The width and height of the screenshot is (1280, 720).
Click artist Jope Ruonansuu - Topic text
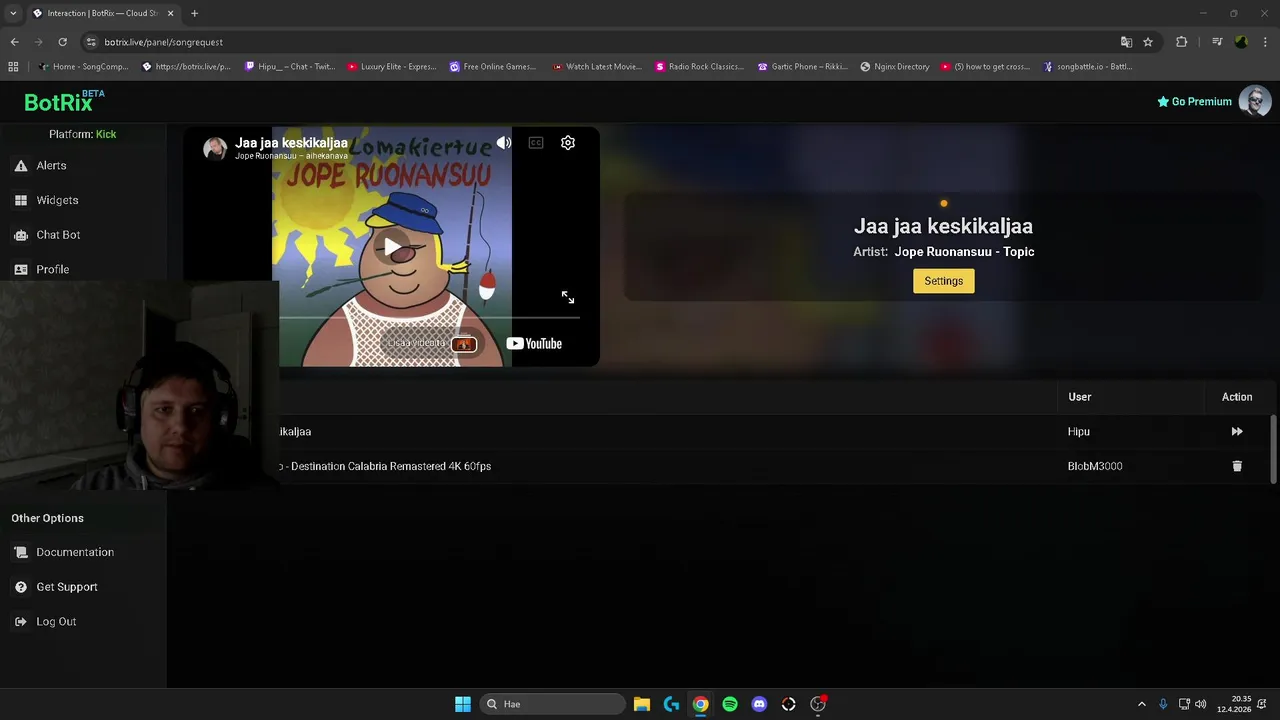964,252
